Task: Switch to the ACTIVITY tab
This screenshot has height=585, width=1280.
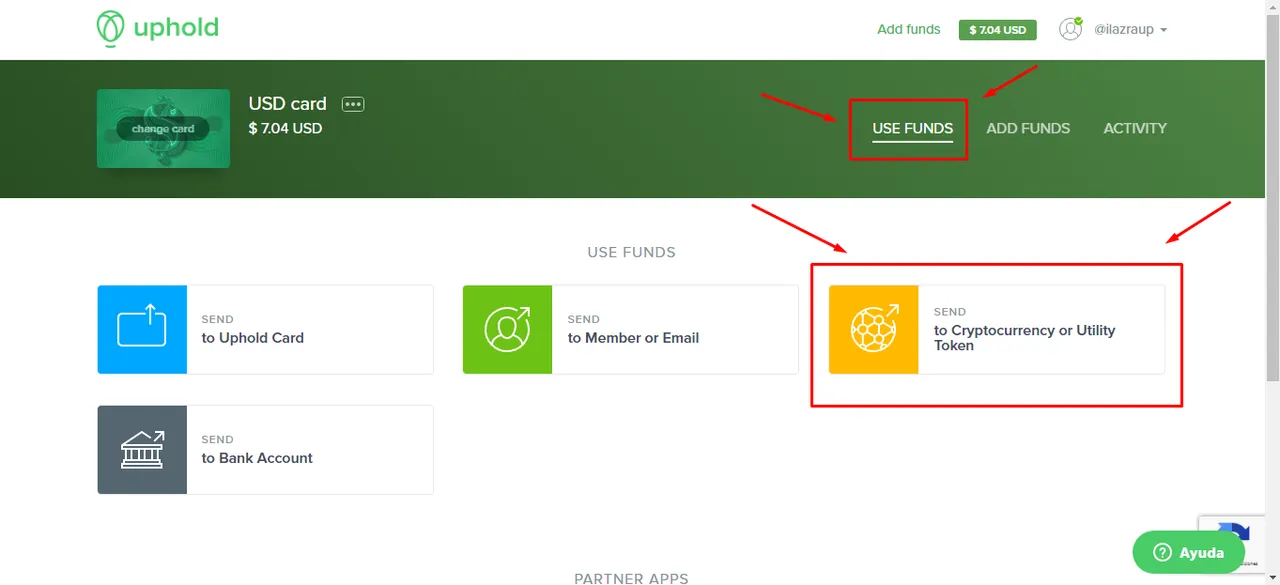Action: (x=1135, y=128)
